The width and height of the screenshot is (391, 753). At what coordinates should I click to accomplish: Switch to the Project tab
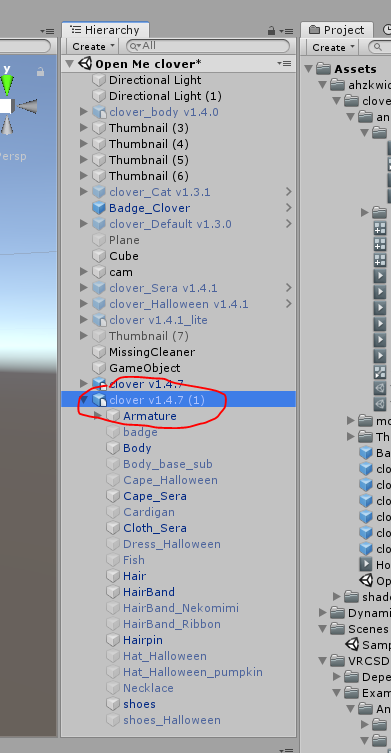pos(337,30)
